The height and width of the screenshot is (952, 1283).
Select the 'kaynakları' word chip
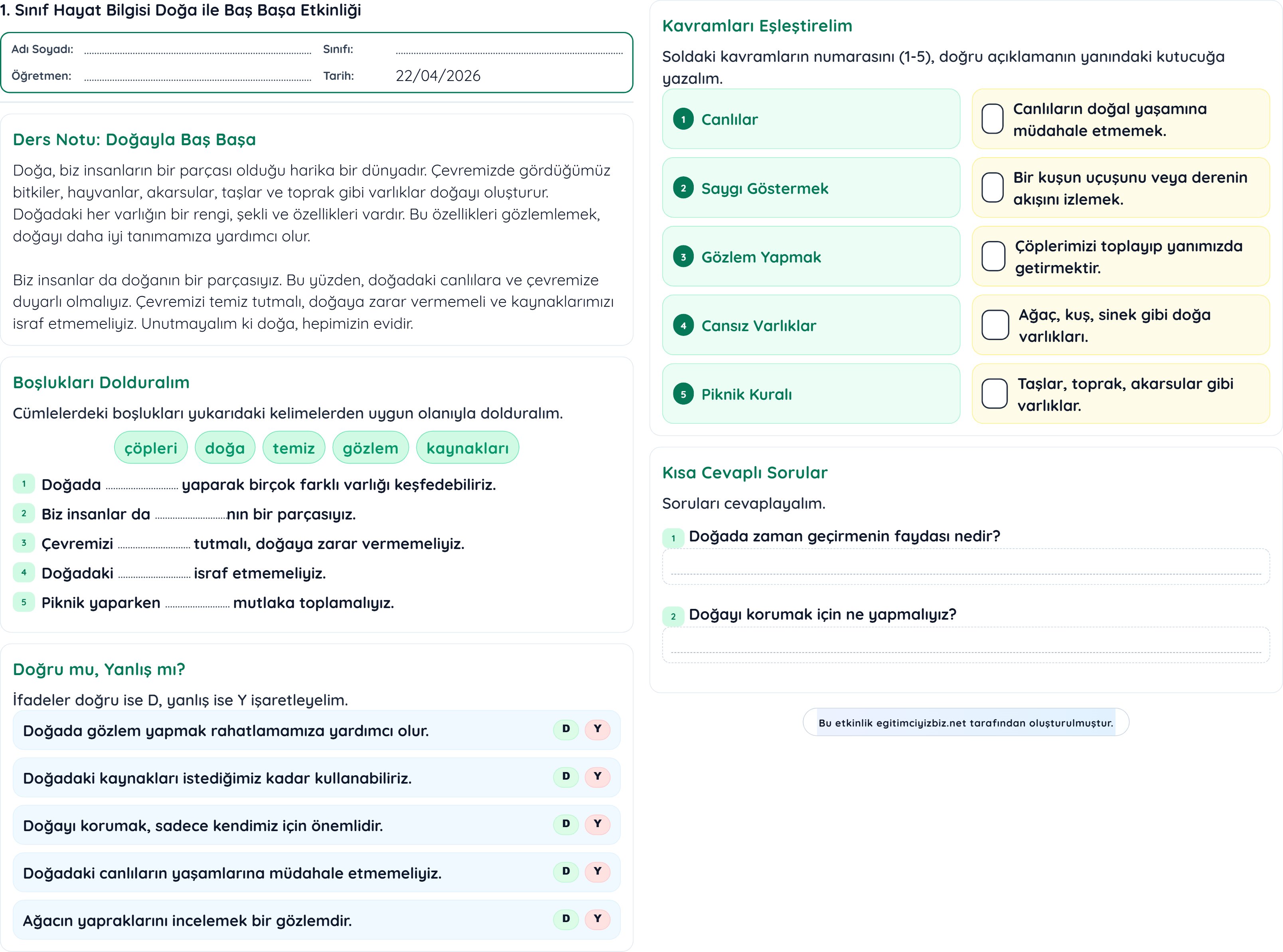(467, 448)
